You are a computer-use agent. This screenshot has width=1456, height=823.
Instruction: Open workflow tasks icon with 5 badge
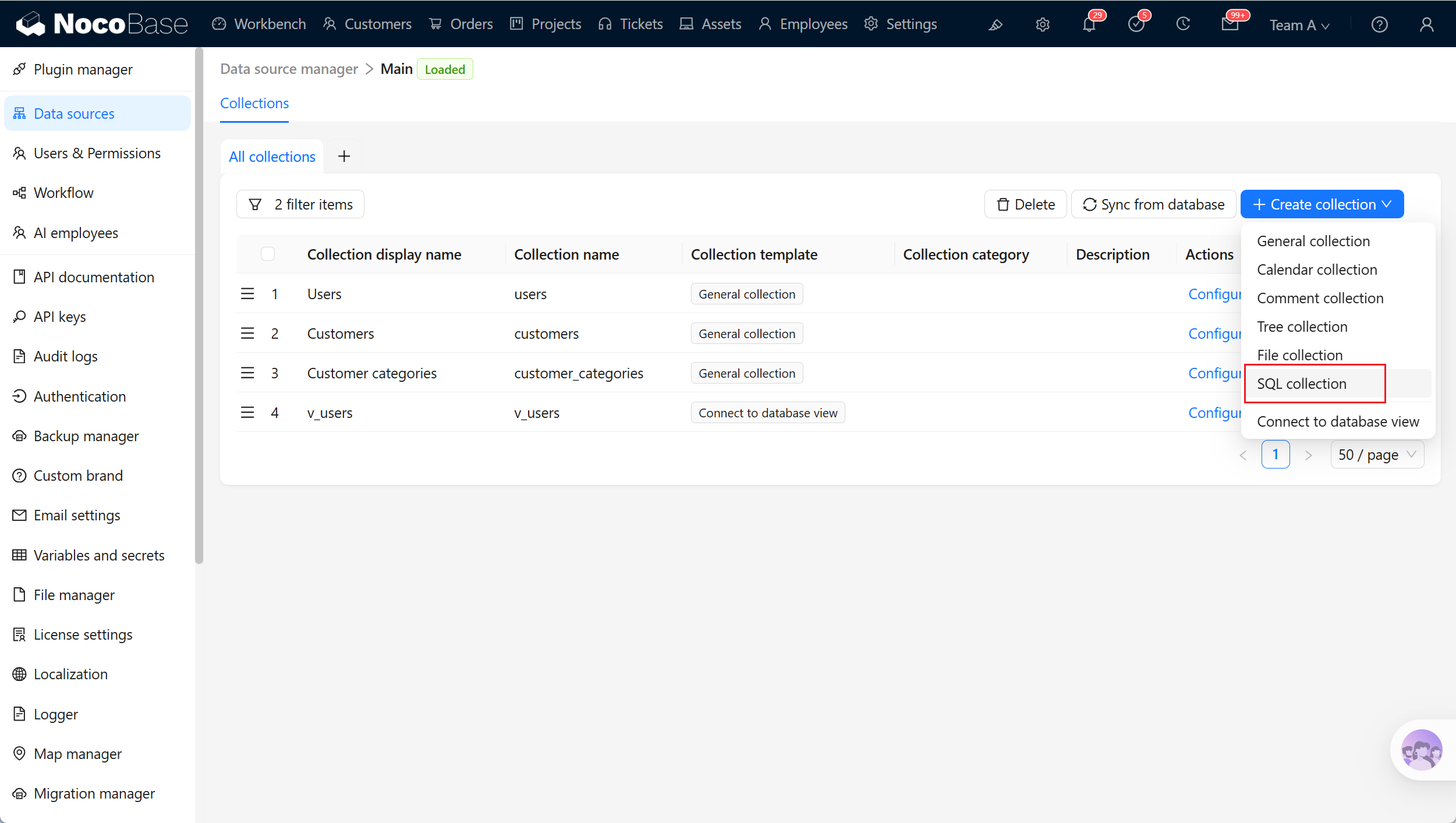(1136, 24)
